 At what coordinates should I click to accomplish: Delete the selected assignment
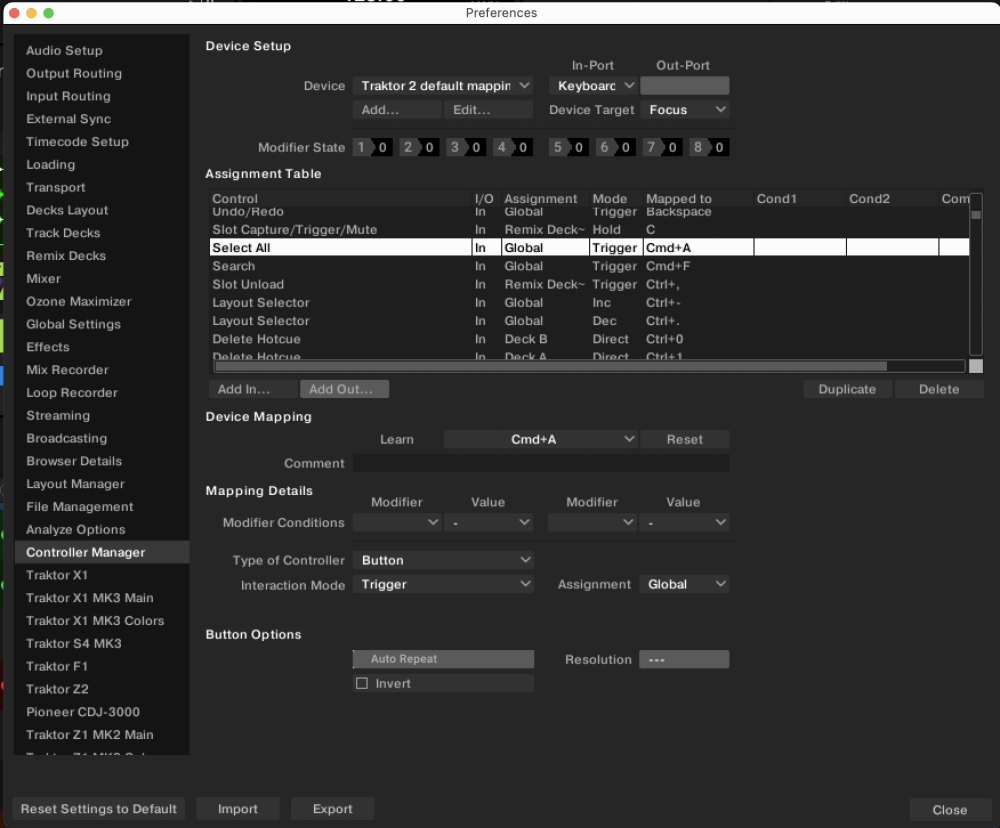click(x=939, y=389)
